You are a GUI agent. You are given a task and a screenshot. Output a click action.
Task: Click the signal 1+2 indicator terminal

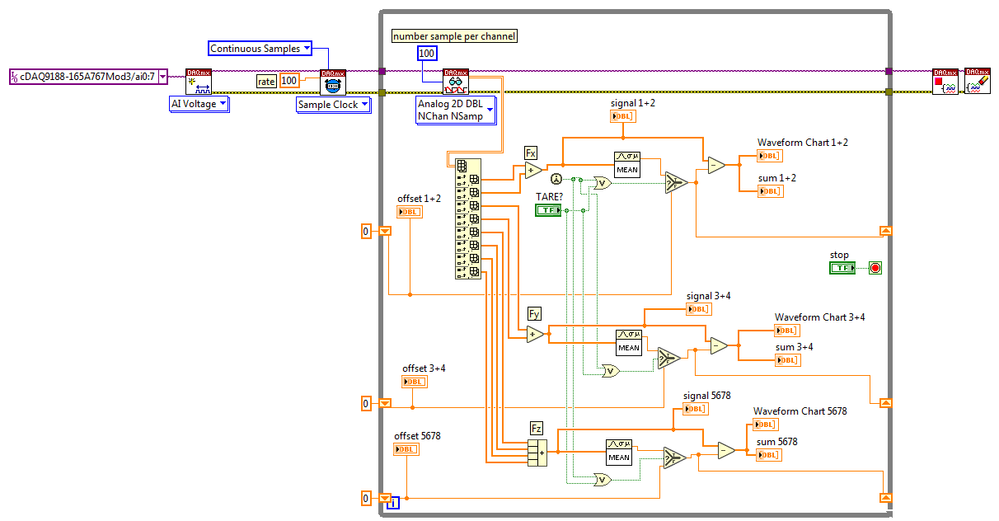[x=623, y=116]
